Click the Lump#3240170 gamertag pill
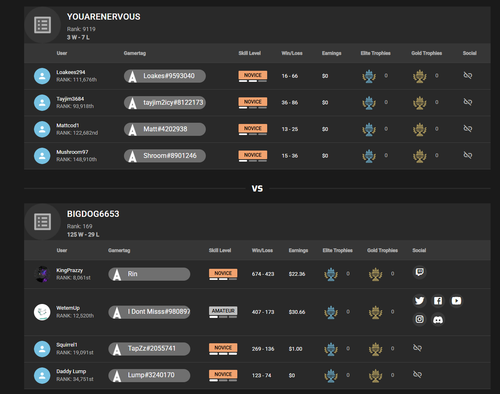 pos(149,375)
